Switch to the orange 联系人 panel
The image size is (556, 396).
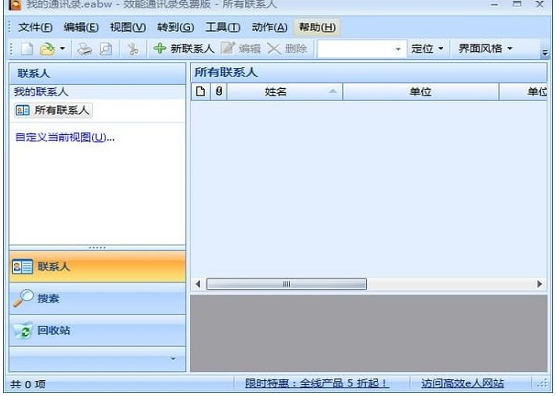[x=97, y=267]
